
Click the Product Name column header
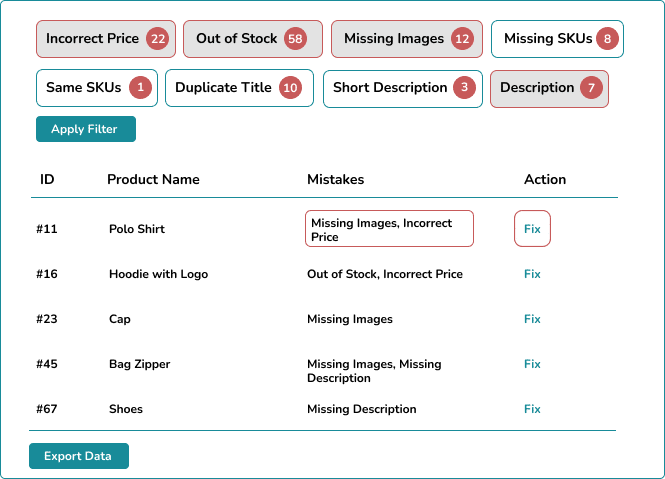tap(153, 179)
